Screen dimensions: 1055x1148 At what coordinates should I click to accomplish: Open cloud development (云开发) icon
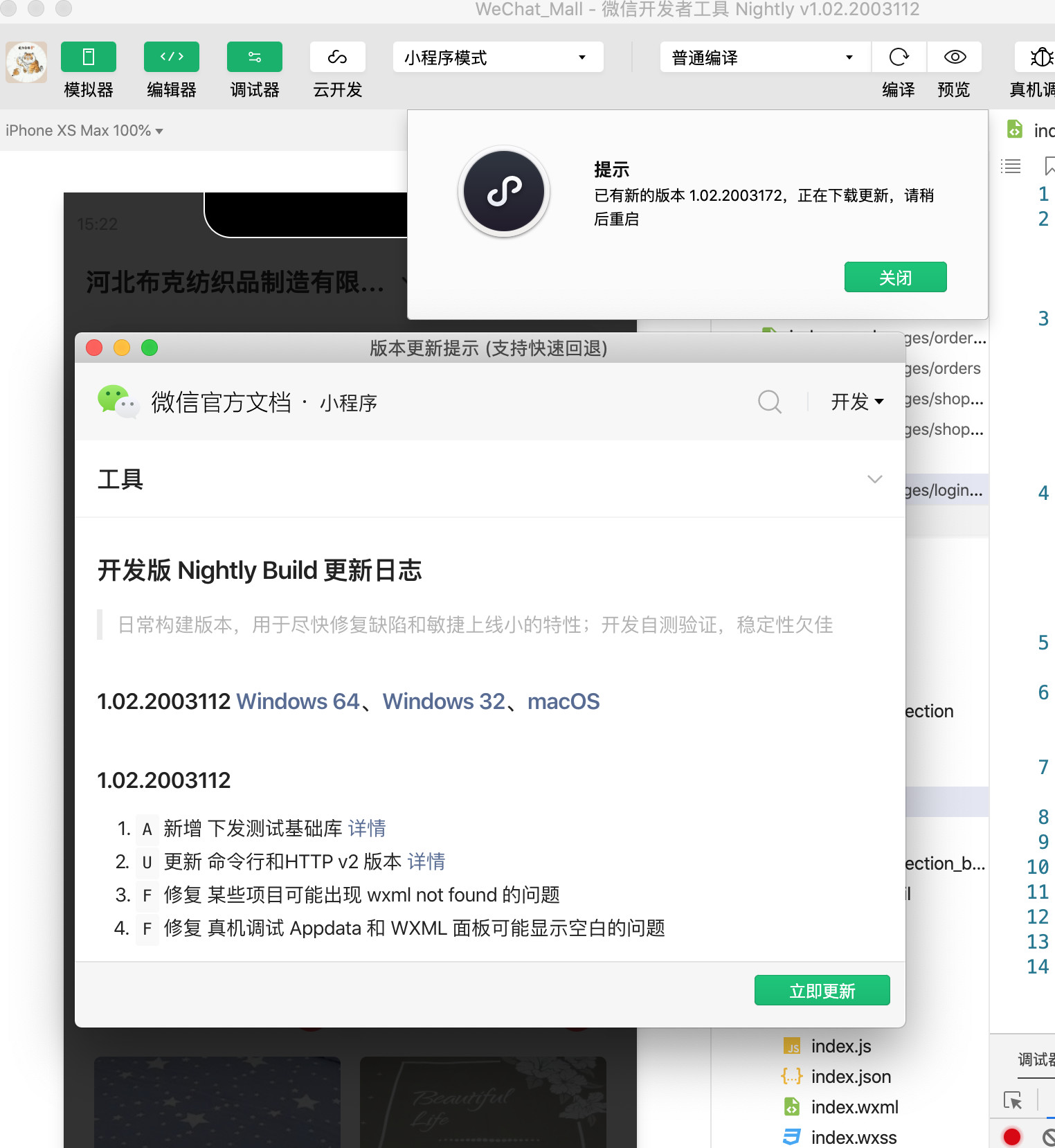(338, 57)
